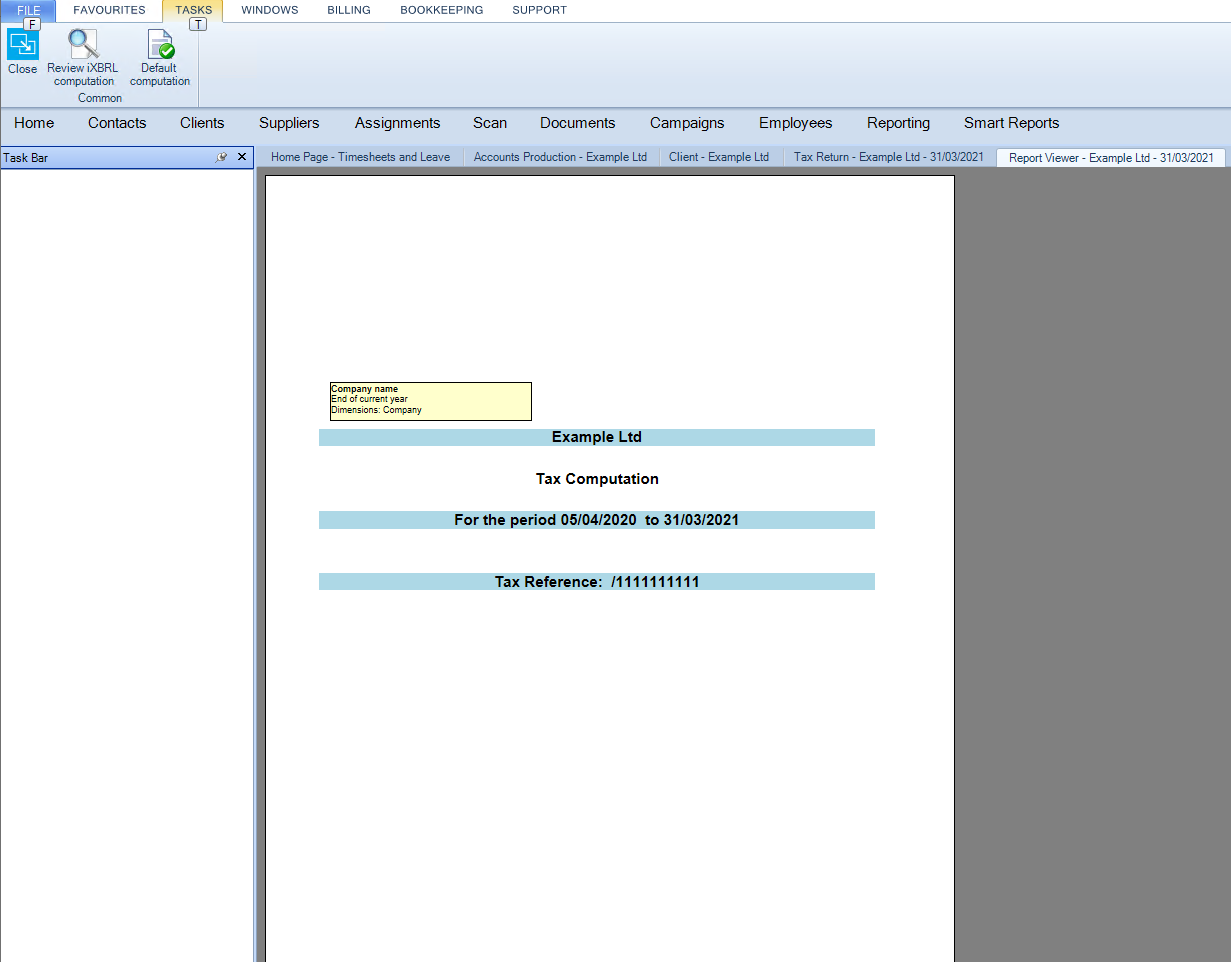Screen dimensions: 1231x962
Task: Open Assignments in navigation bar
Action: pos(397,123)
